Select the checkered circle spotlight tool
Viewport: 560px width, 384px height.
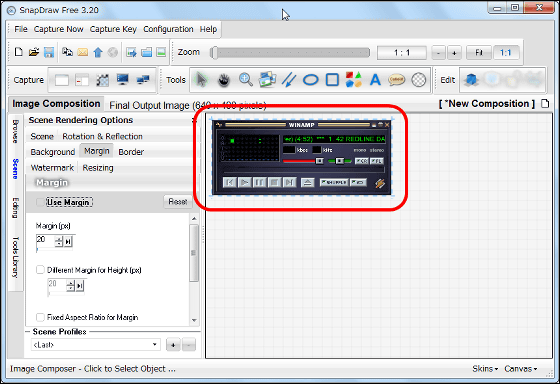pos(419,80)
